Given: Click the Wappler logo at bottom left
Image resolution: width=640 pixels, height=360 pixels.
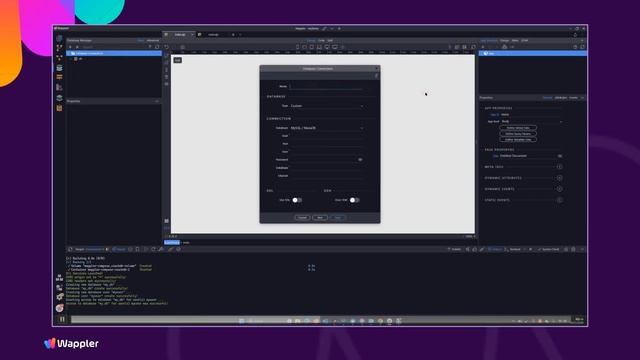Looking at the screenshot, I should [x=71, y=343].
